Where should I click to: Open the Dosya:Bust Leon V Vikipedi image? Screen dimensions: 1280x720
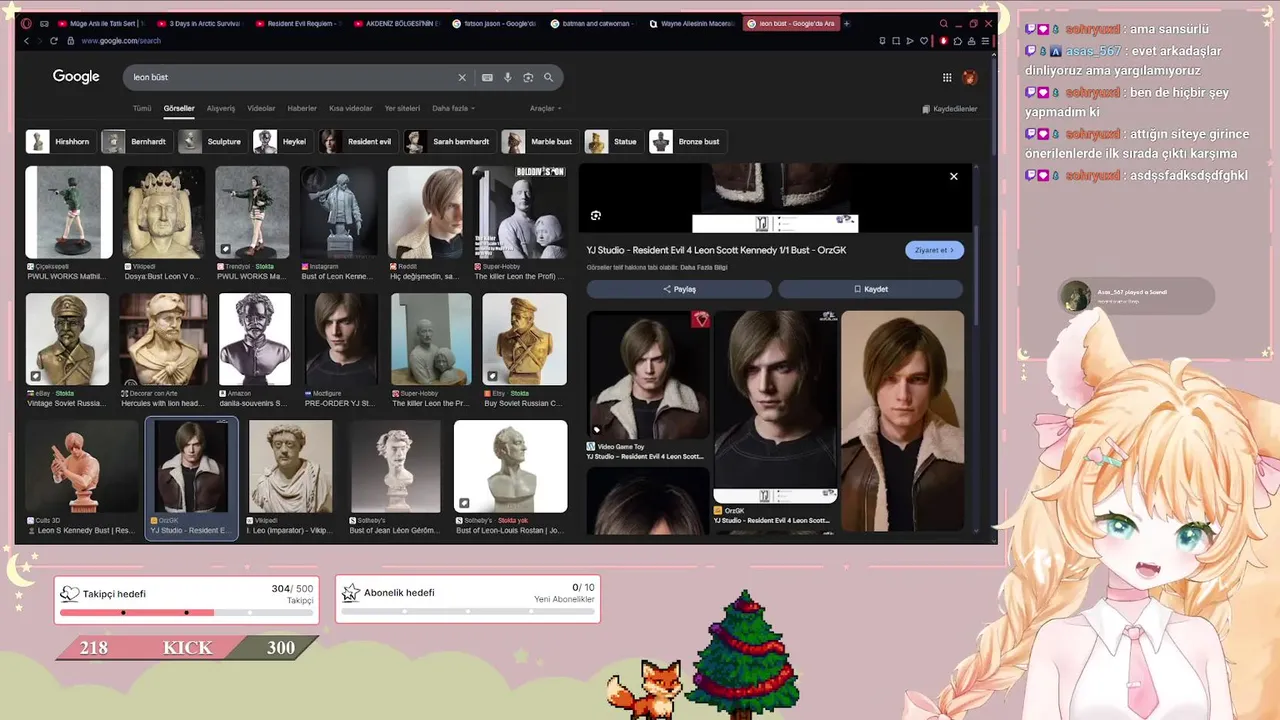(163, 212)
